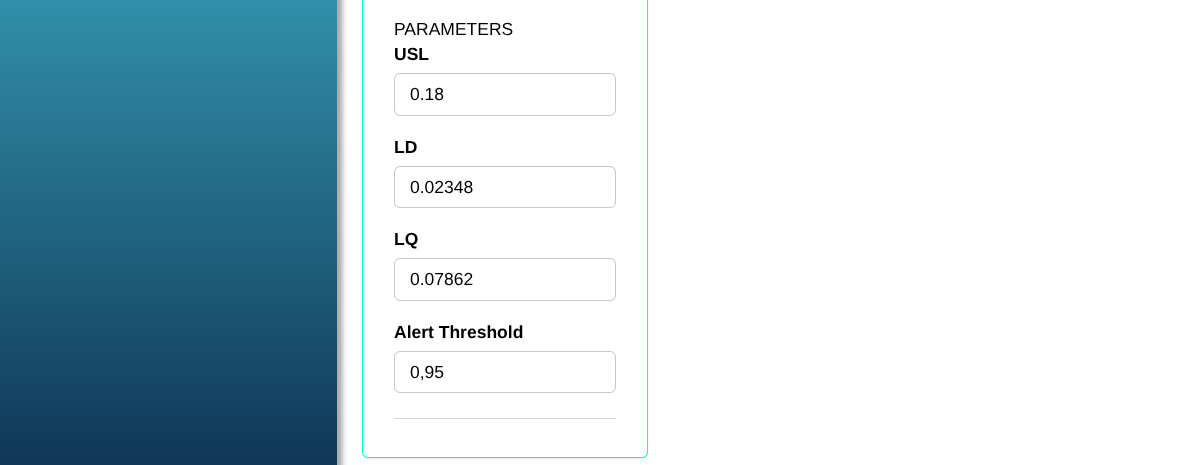Click on the 0.07862 value

[441, 279]
